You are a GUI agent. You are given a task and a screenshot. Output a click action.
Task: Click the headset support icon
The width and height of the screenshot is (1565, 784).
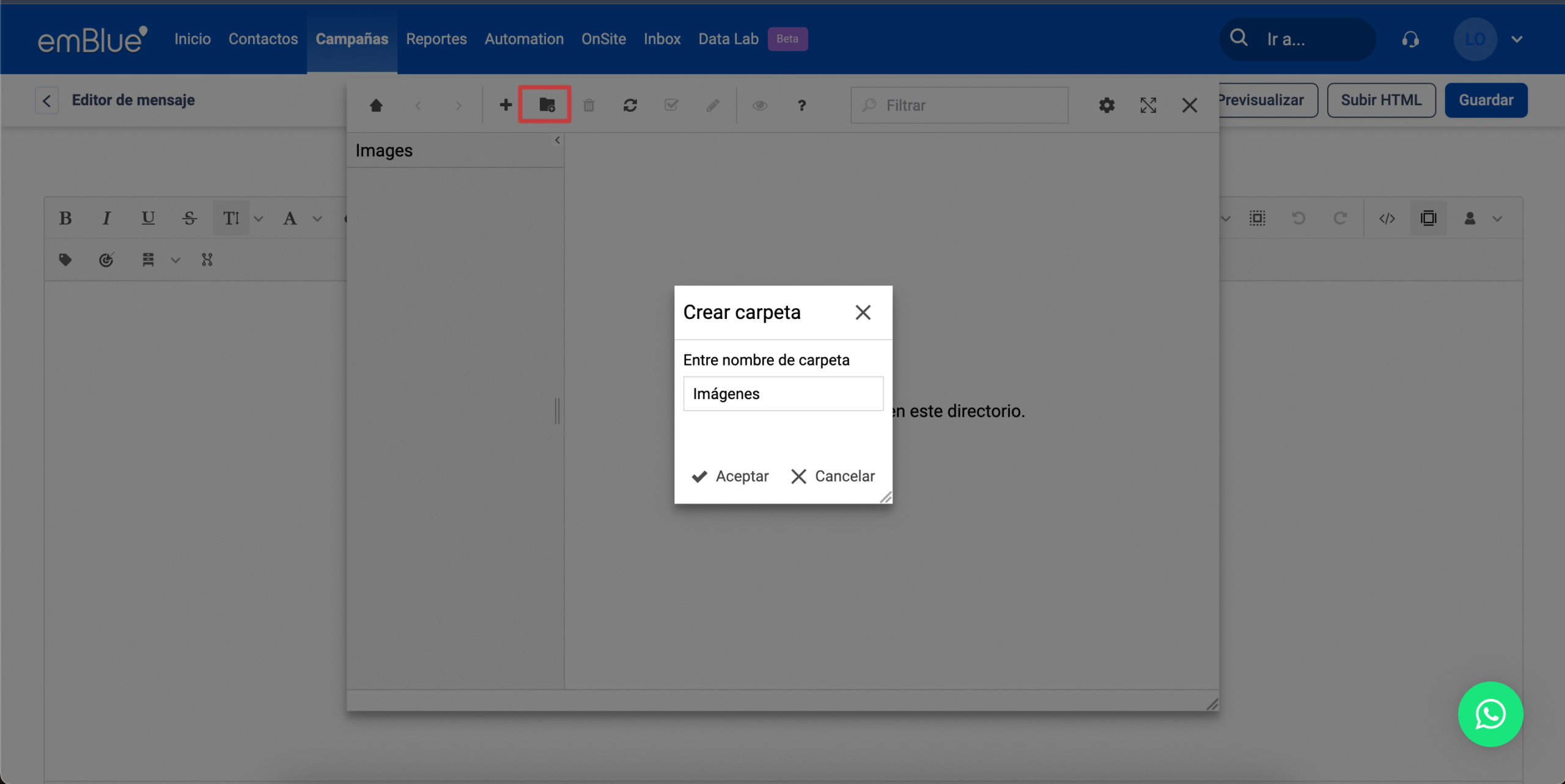(x=1410, y=39)
